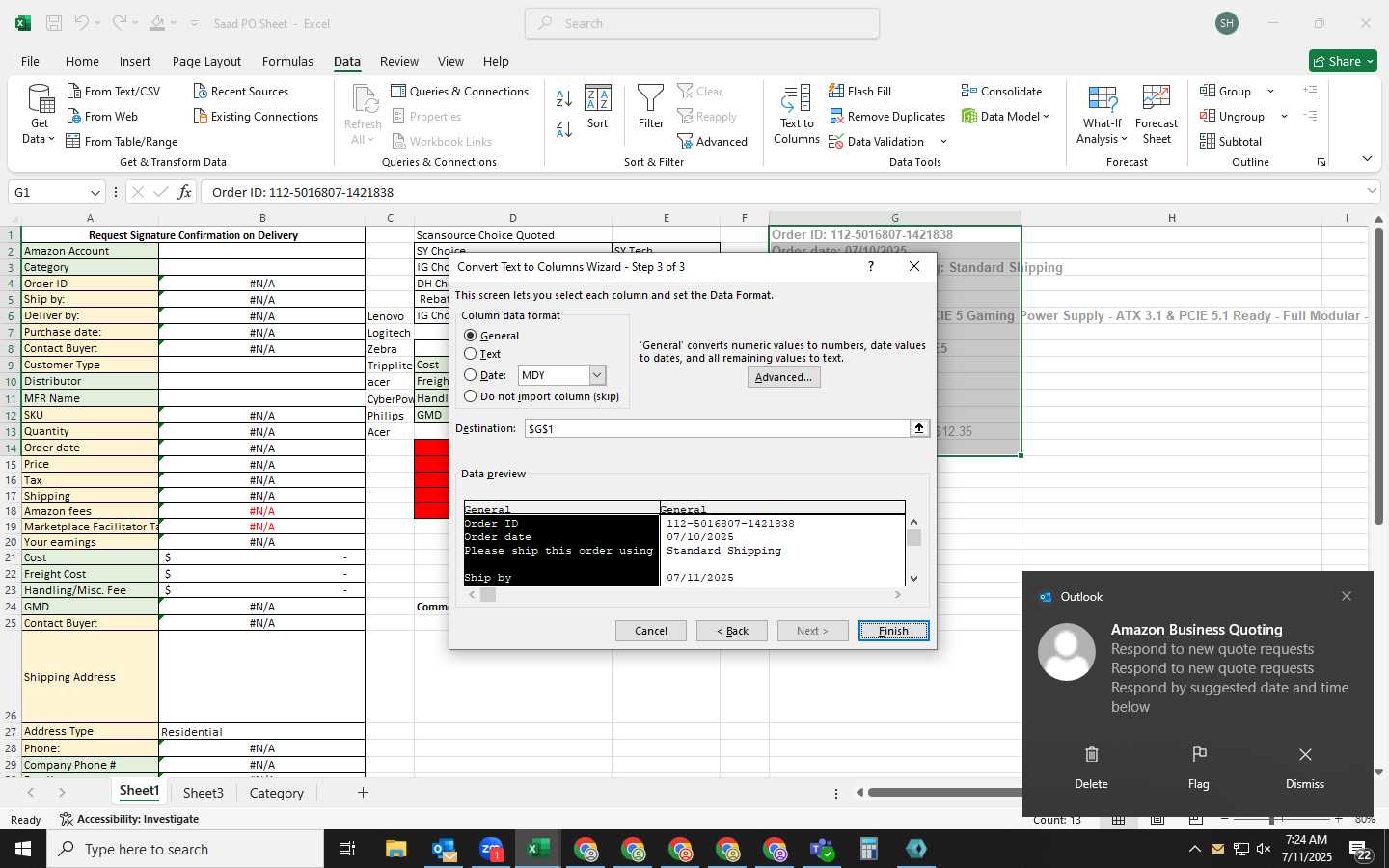
Task: Choose From Web data source
Action: point(102,116)
